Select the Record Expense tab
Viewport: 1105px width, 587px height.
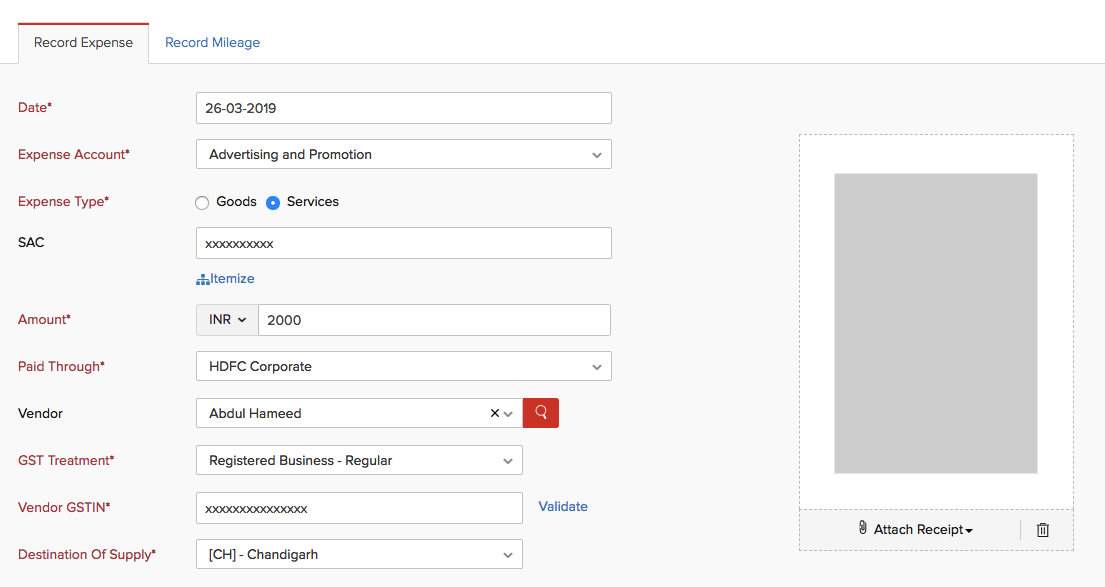[83, 43]
